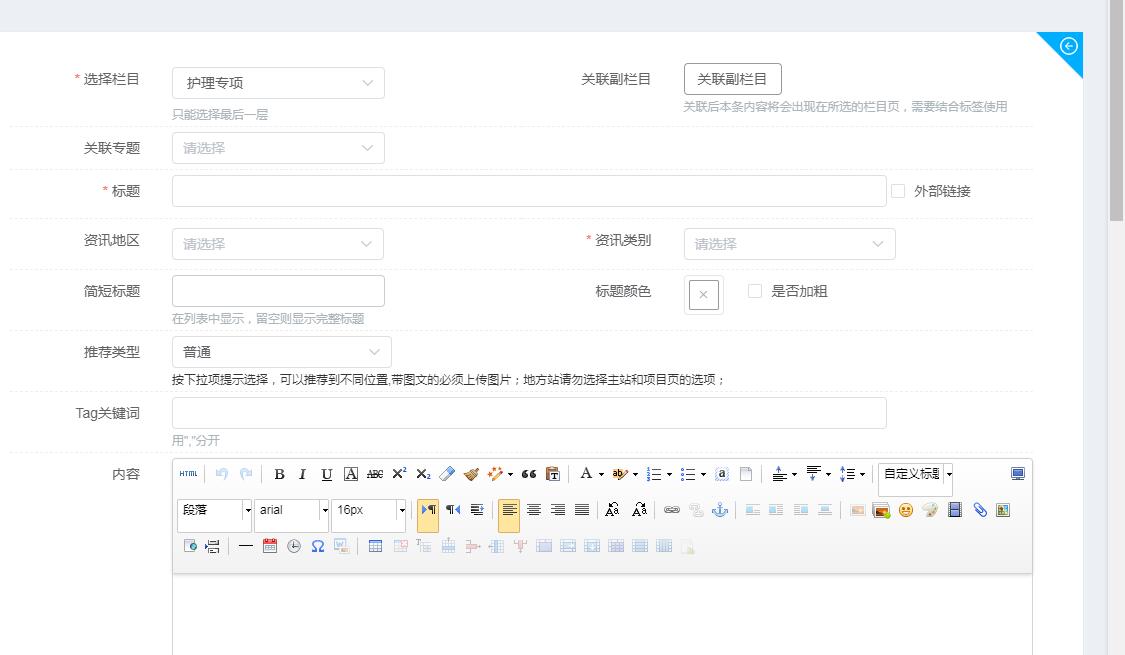Expand the 资讯类别 dropdown
This screenshot has width=1125, height=655.
click(x=789, y=244)
